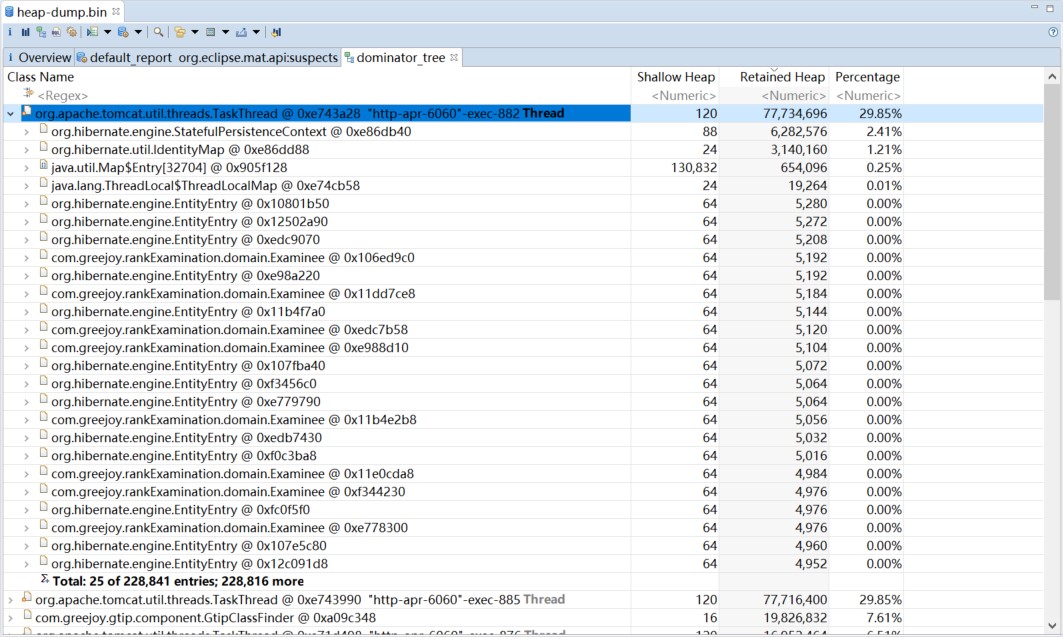Click retained heap value 6,282,576
This screenshot has height=637, width=1063.
coord(798,131)
